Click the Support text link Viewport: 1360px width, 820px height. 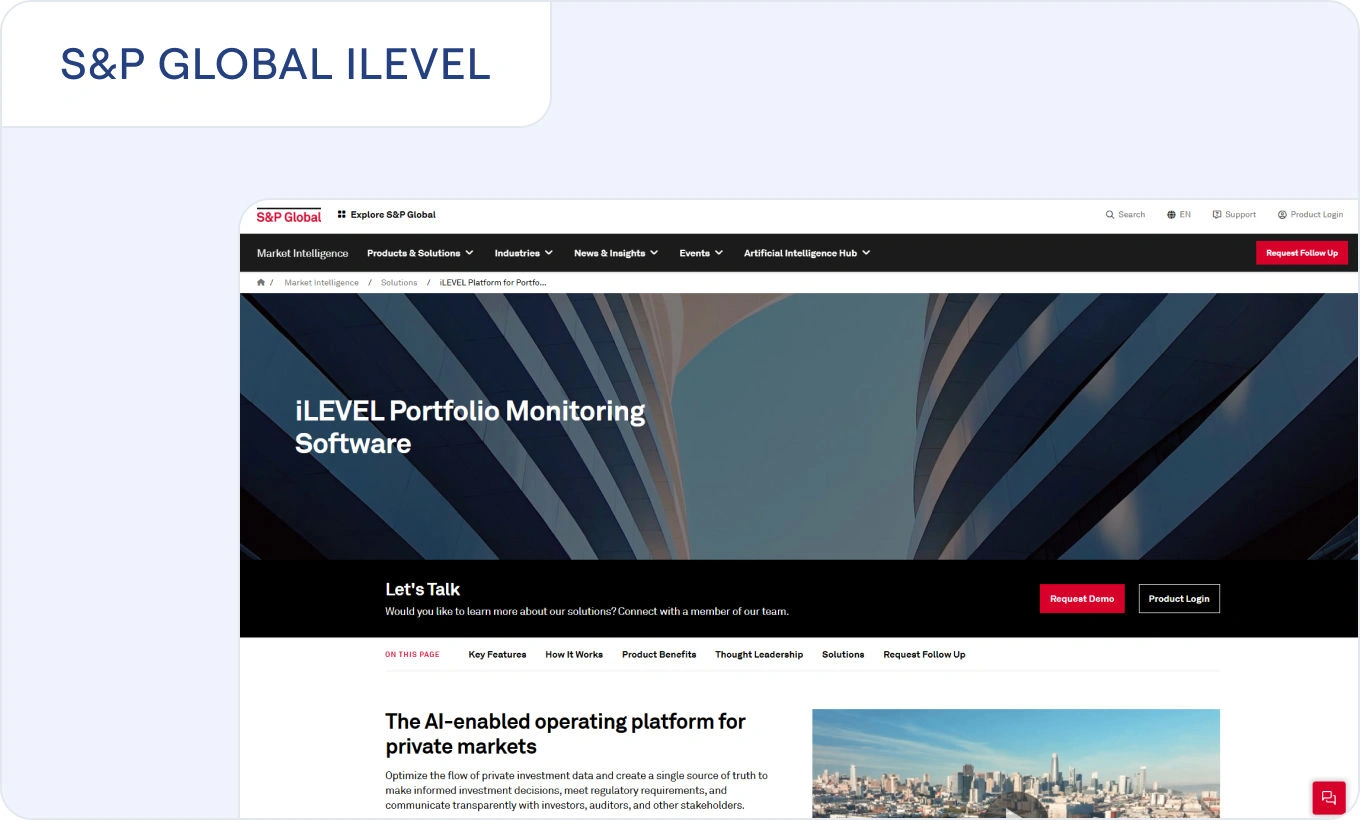[x=1240, y=214]
